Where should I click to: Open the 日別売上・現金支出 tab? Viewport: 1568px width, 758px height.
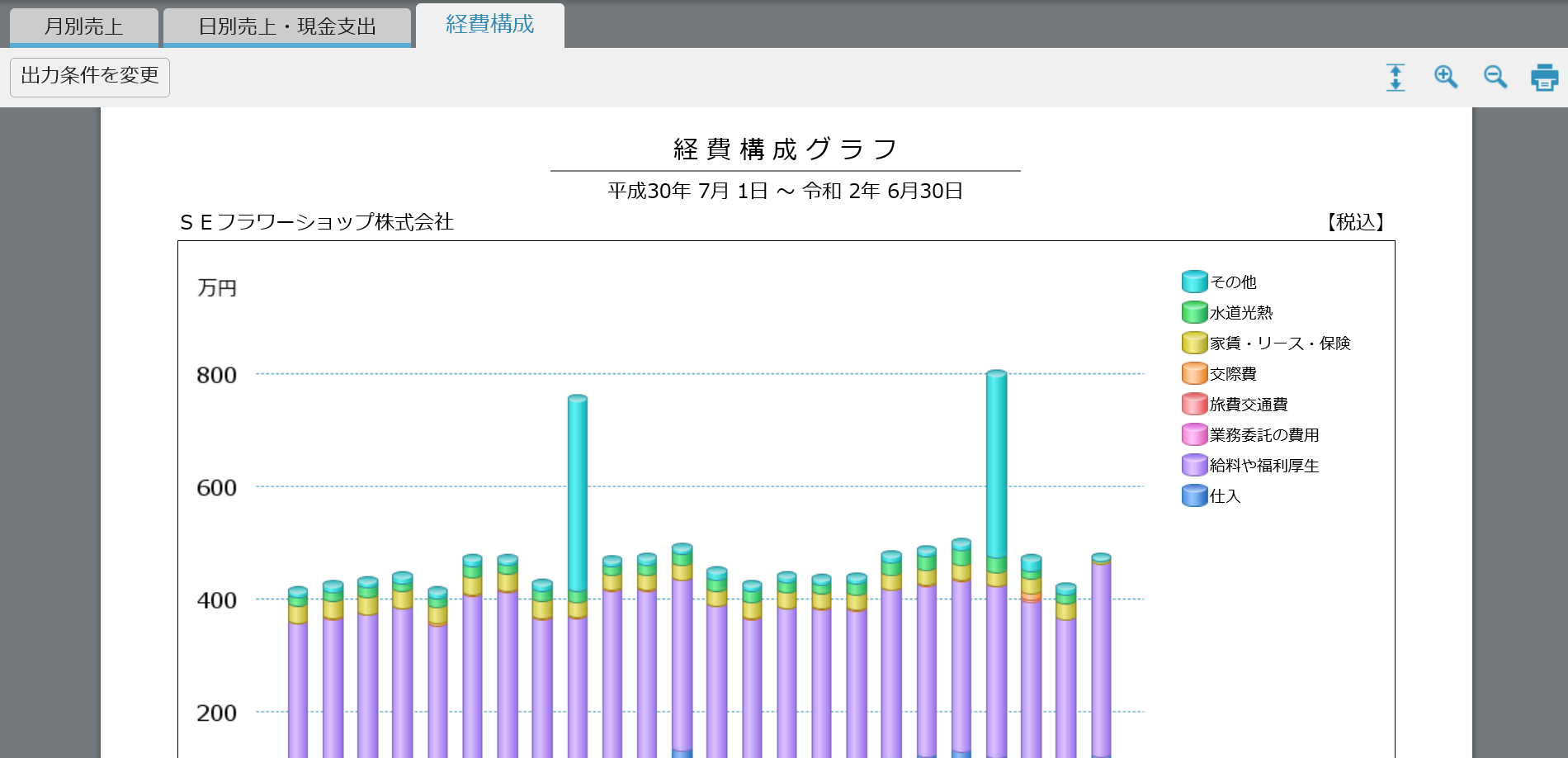coord(286,26)
